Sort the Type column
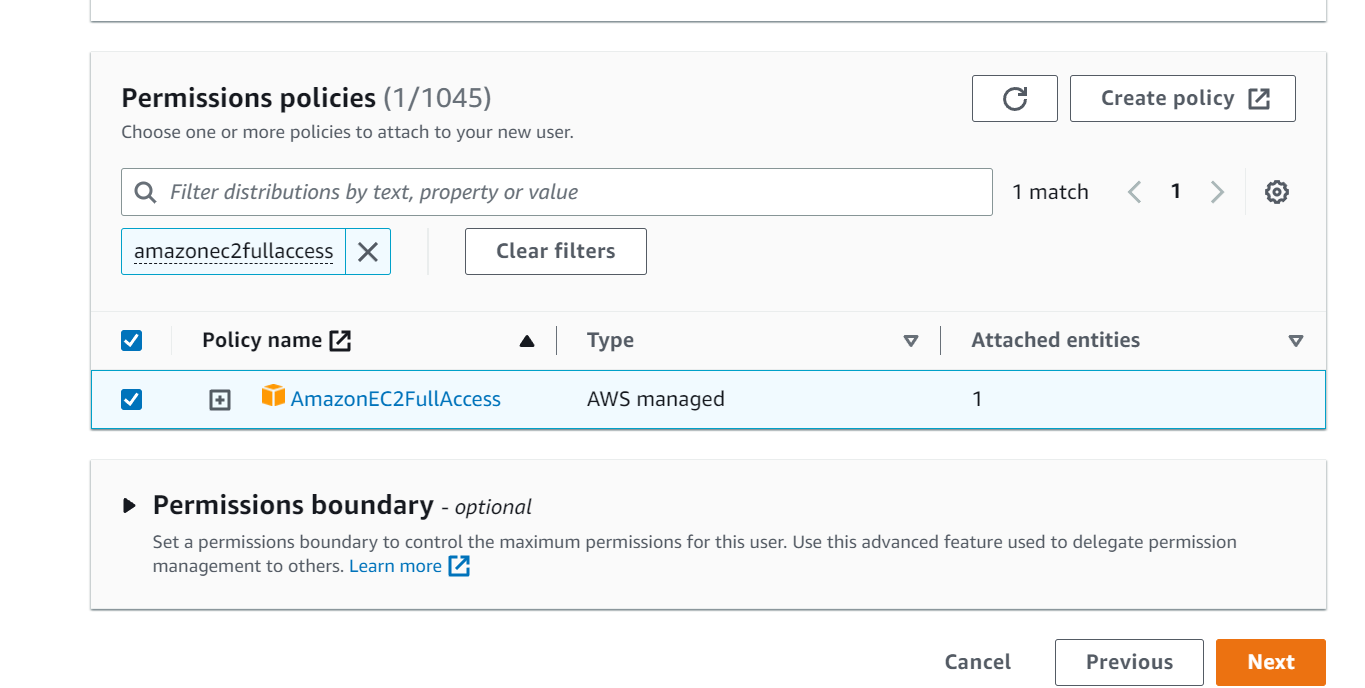This screenshot has height=688, width=1365. coord(910,341)
